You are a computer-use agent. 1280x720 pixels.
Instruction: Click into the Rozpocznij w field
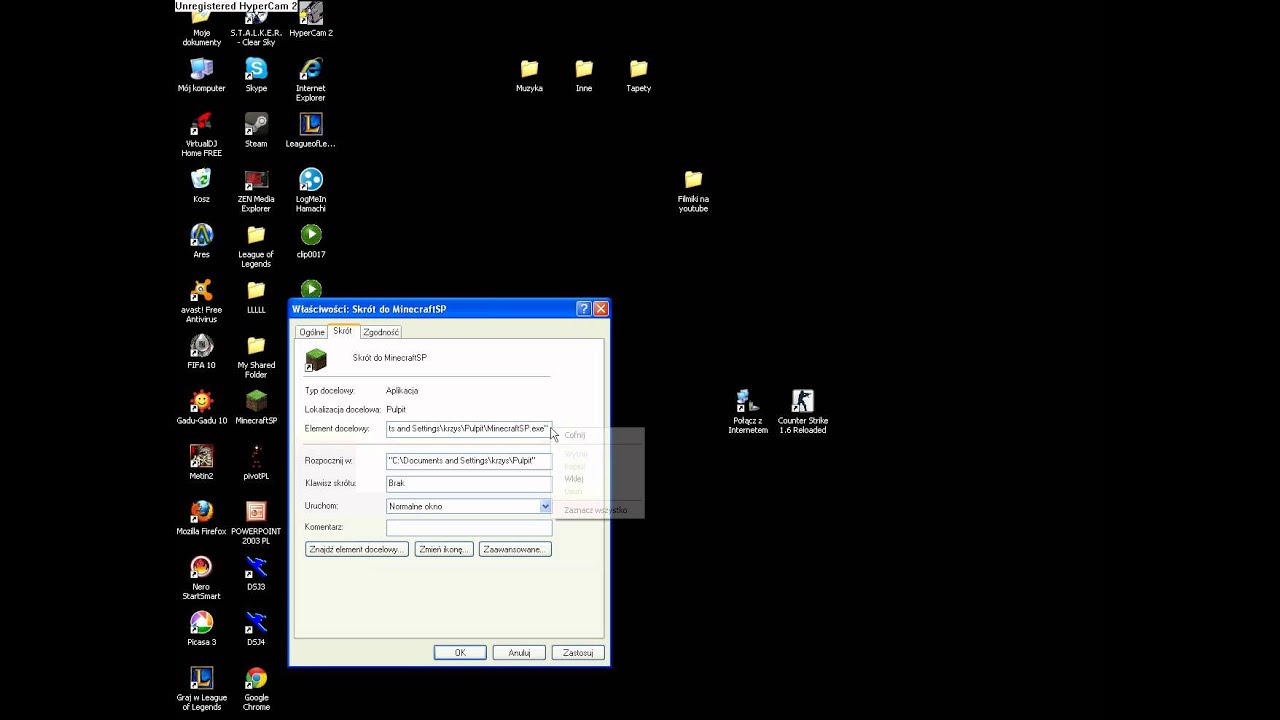(x=468, y=461)
